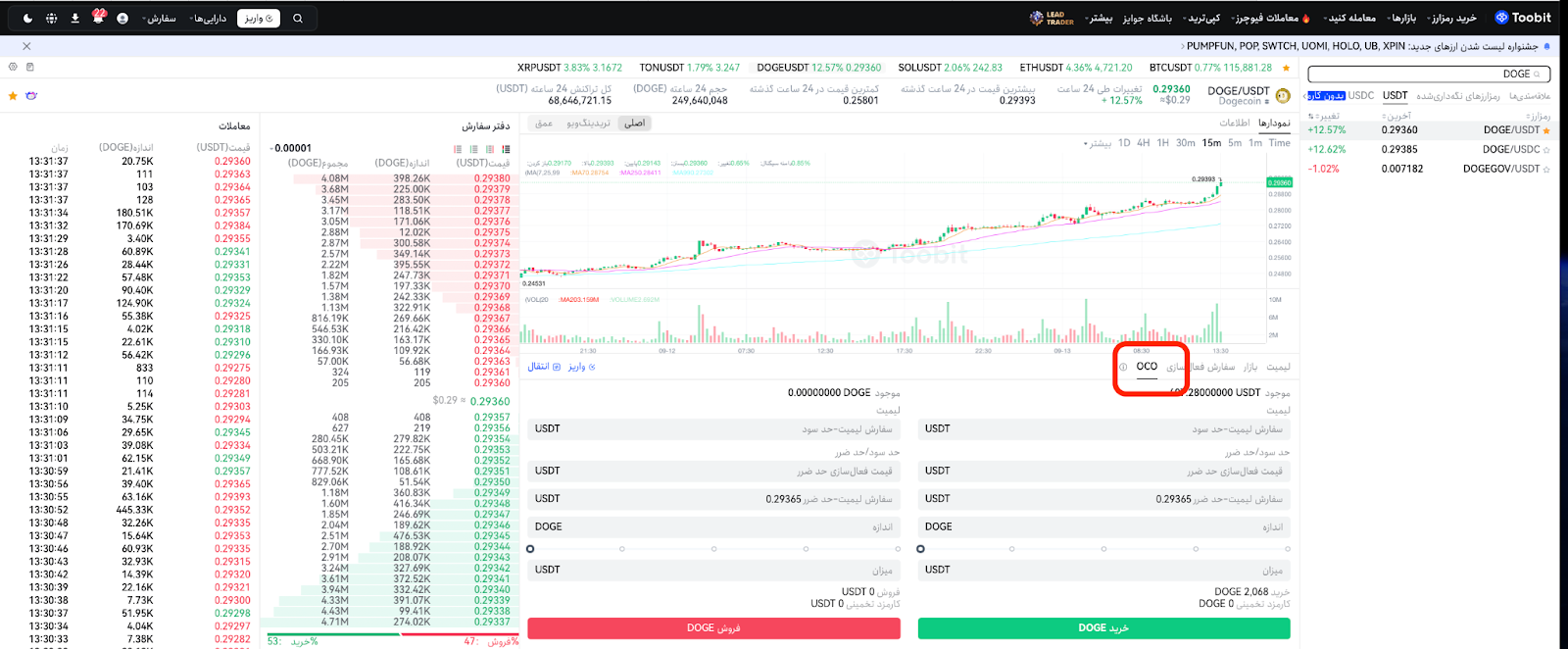Click the announcement bell icon
The image size is (1568, 649).
tap(1547, 46)
